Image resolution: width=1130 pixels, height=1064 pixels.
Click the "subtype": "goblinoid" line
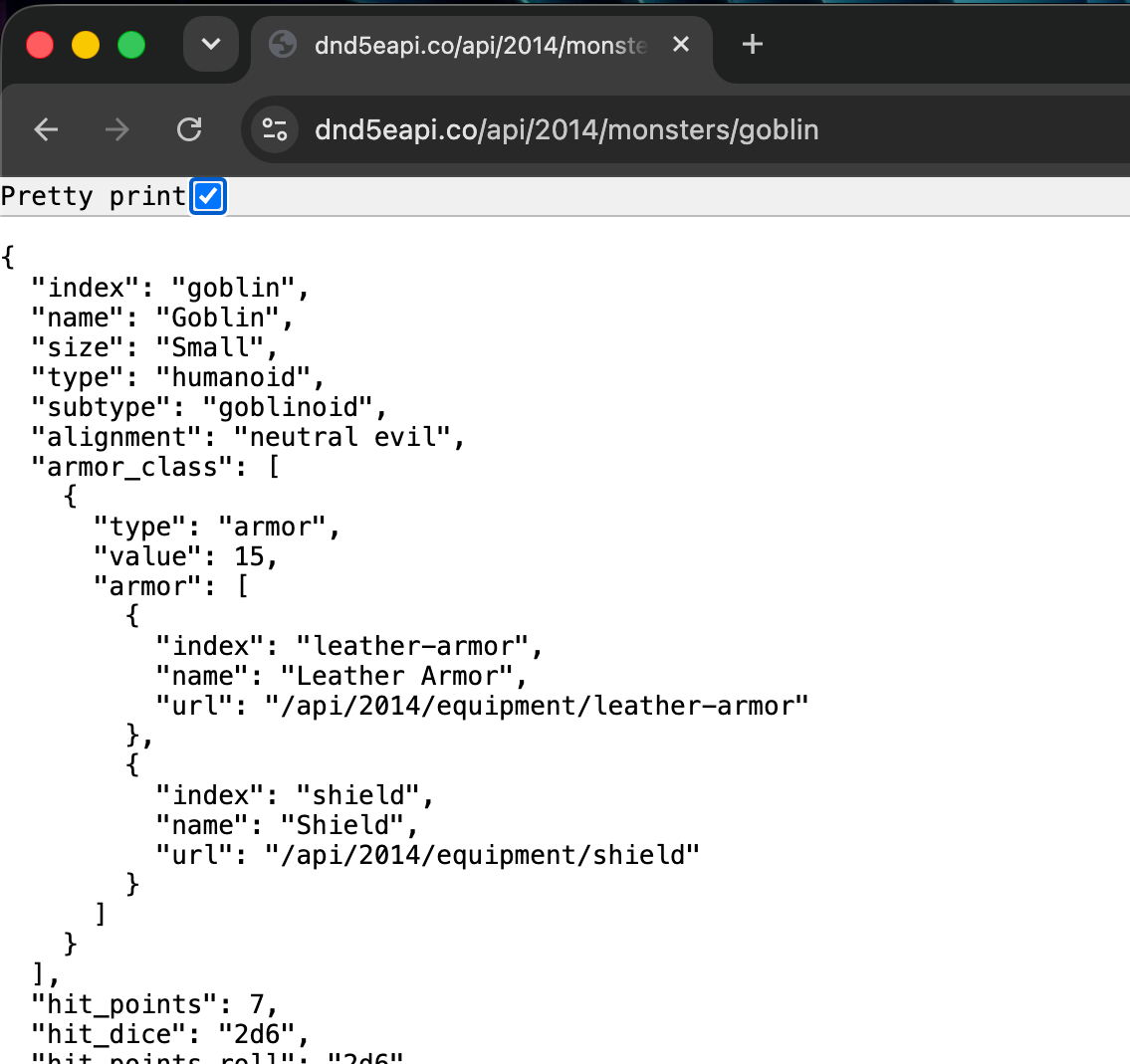point(209,408)
